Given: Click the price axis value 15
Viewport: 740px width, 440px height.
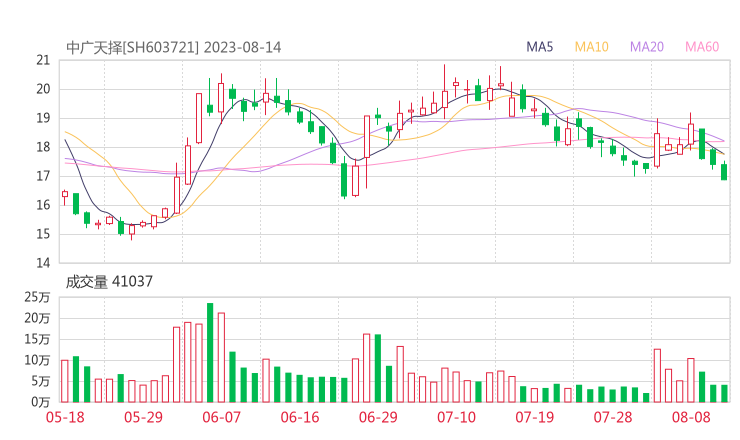Looking at the screenshot, I should point(43,234).
